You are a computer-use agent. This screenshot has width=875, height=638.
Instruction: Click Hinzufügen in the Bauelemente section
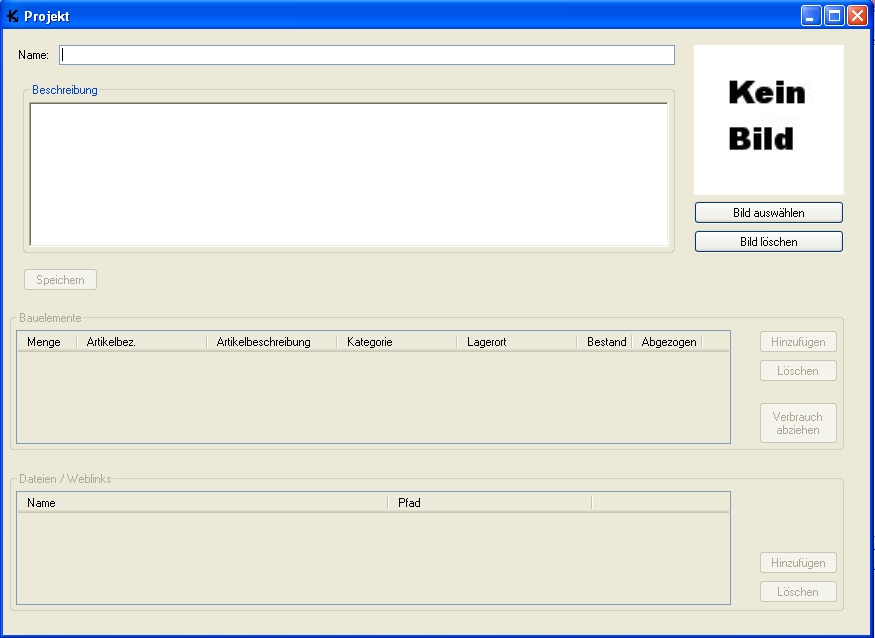click(x=798, y=342)
